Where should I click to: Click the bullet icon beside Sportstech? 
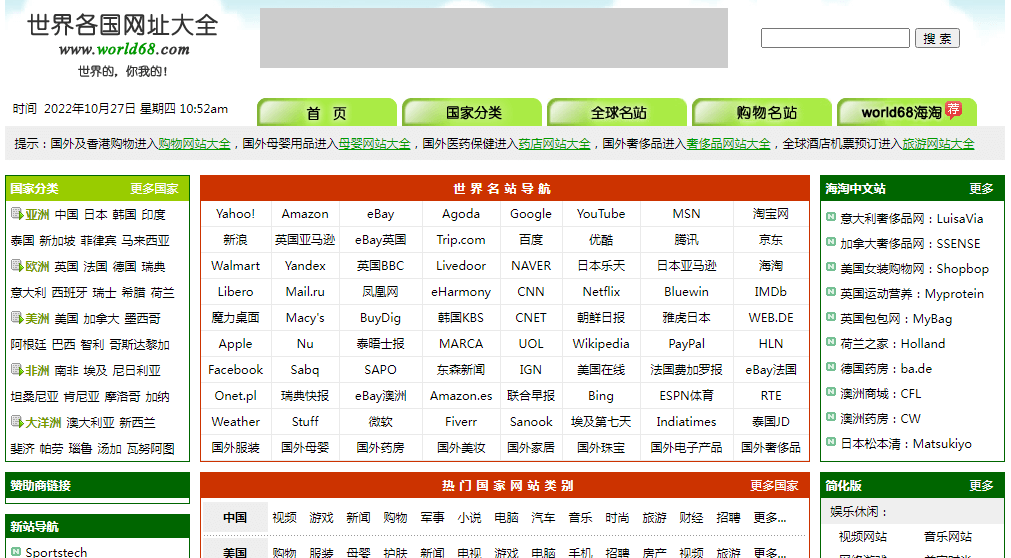point(16,552)
